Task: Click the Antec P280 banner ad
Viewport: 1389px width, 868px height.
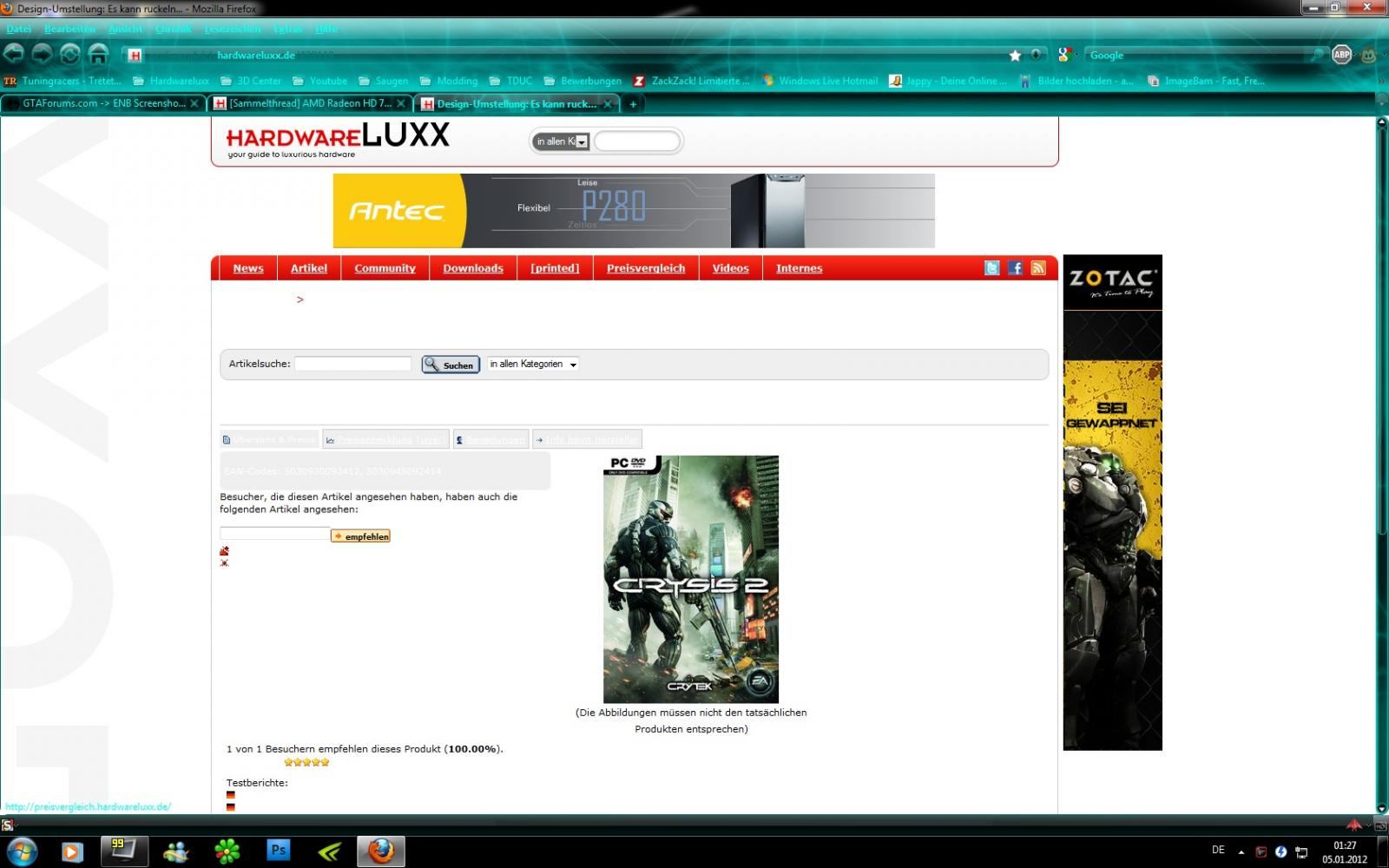Action: coord(634,211)
